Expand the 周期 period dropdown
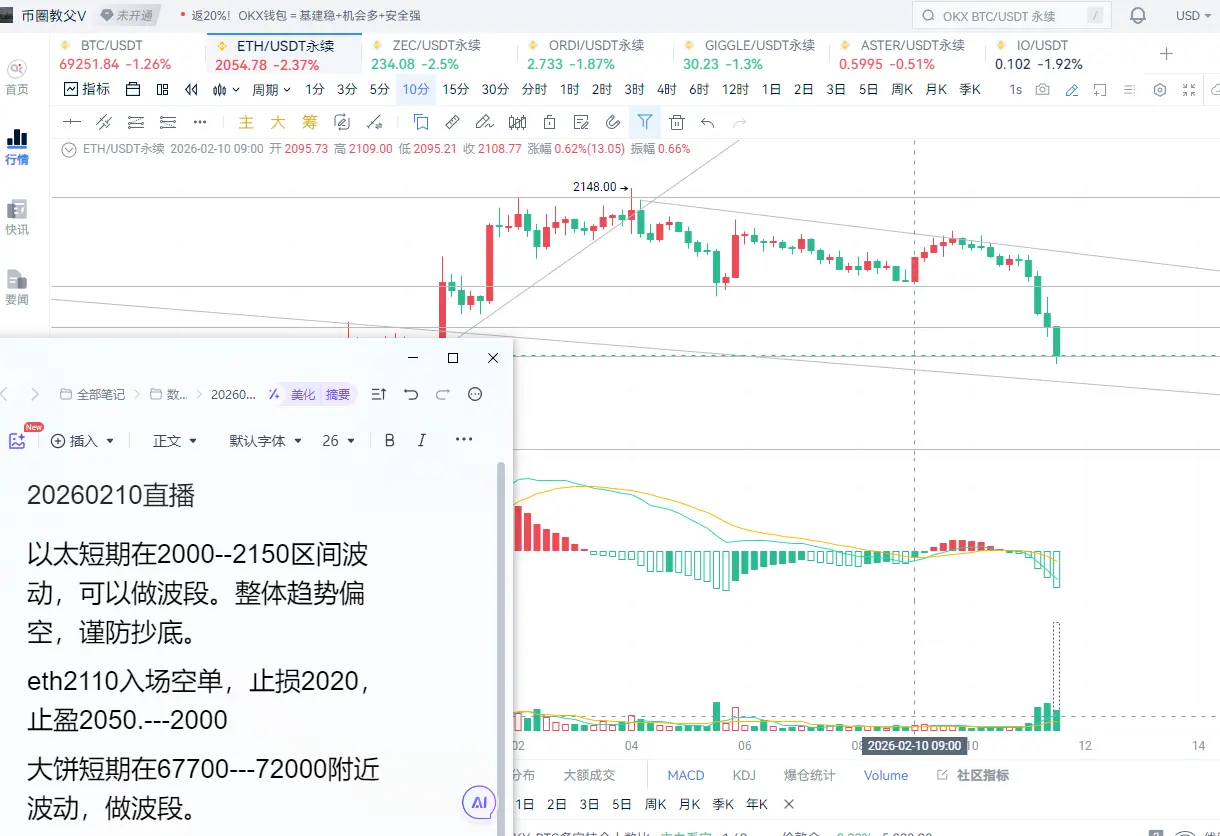Screen dimensions: 1220x836 tap(271, 89)
